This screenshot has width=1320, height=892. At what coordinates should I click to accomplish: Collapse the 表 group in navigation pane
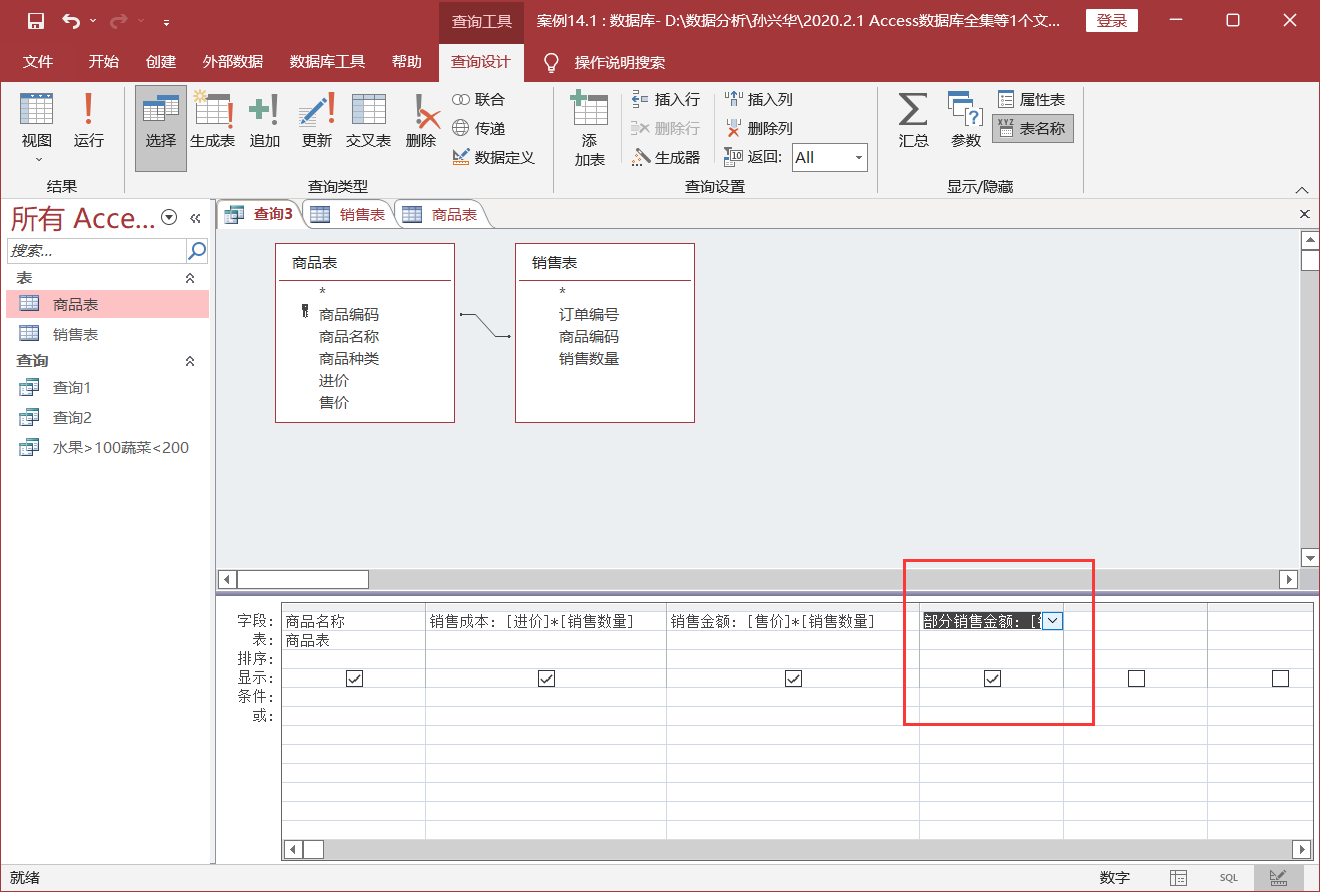[190, 278]
